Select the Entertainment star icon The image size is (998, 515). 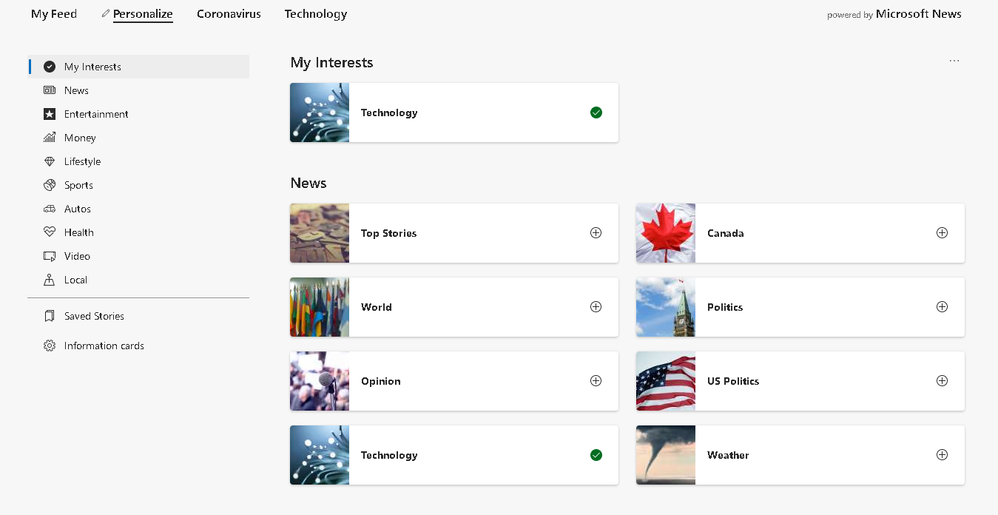coord(50,114)
